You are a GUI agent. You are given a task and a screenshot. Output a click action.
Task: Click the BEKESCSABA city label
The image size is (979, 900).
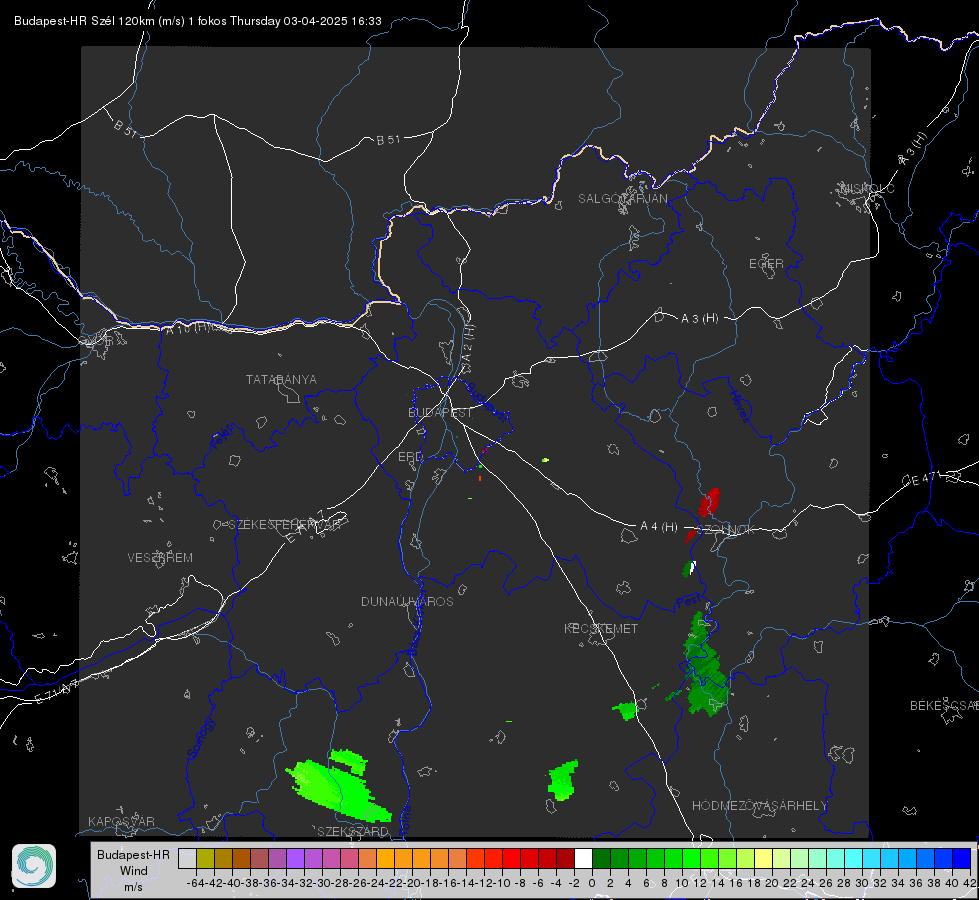pos(944,706)
